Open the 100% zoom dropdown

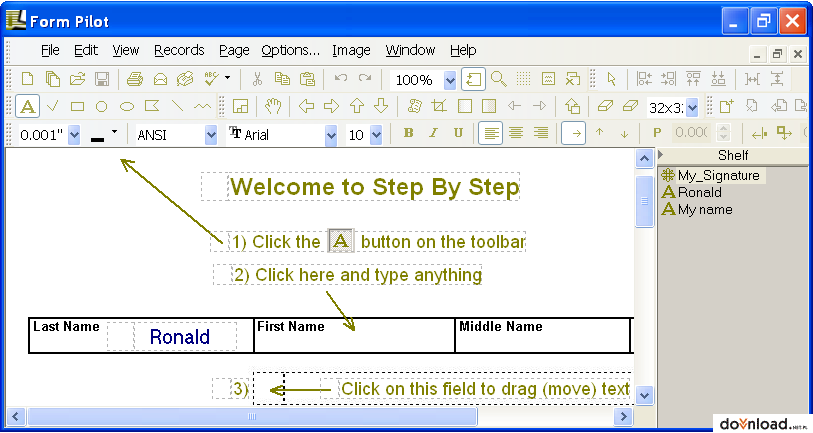[x=450, y=80]
